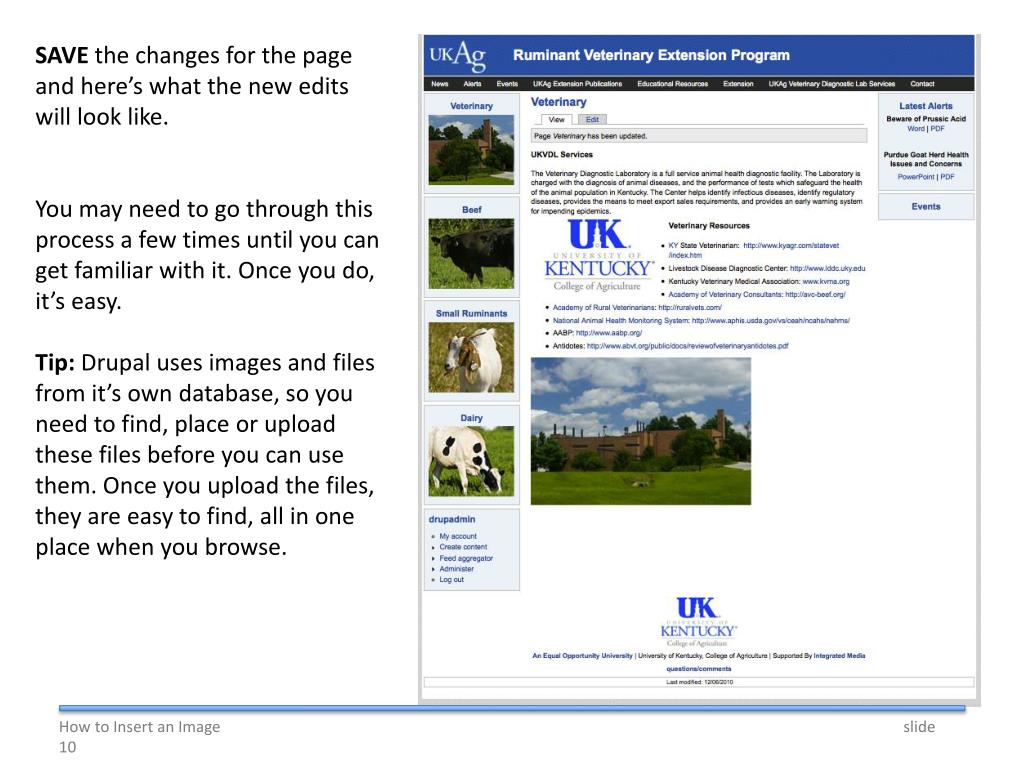Open Purdue Goat Herd PowerPoint link
Viewport: 1024px width, 768px height.
[x=916, y=177]
